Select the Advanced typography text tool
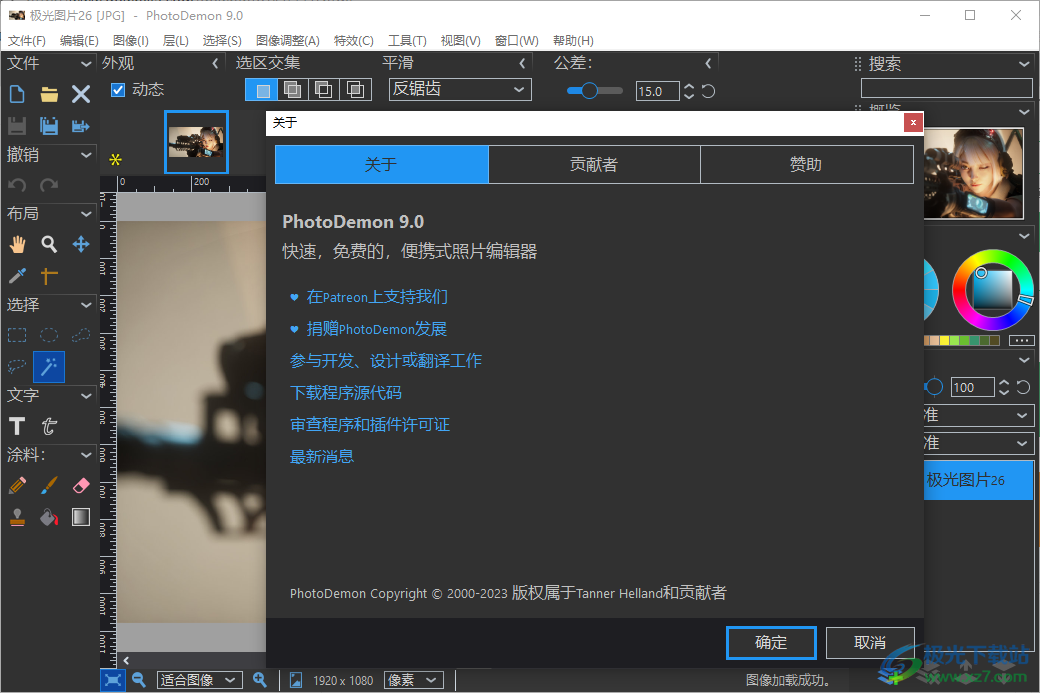1040x693 pixels. 49,426
